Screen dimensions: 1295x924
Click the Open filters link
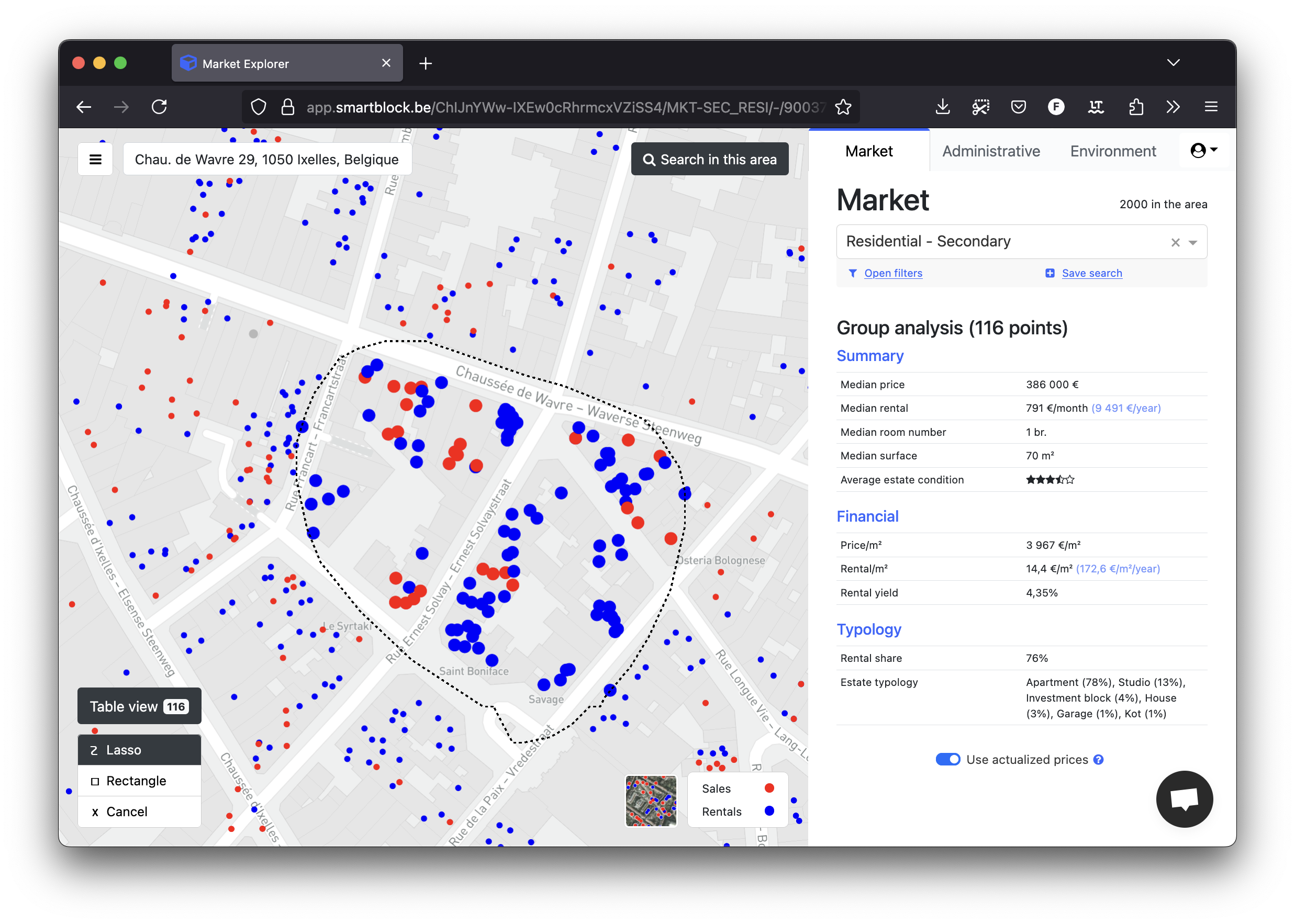coord(893,273)
